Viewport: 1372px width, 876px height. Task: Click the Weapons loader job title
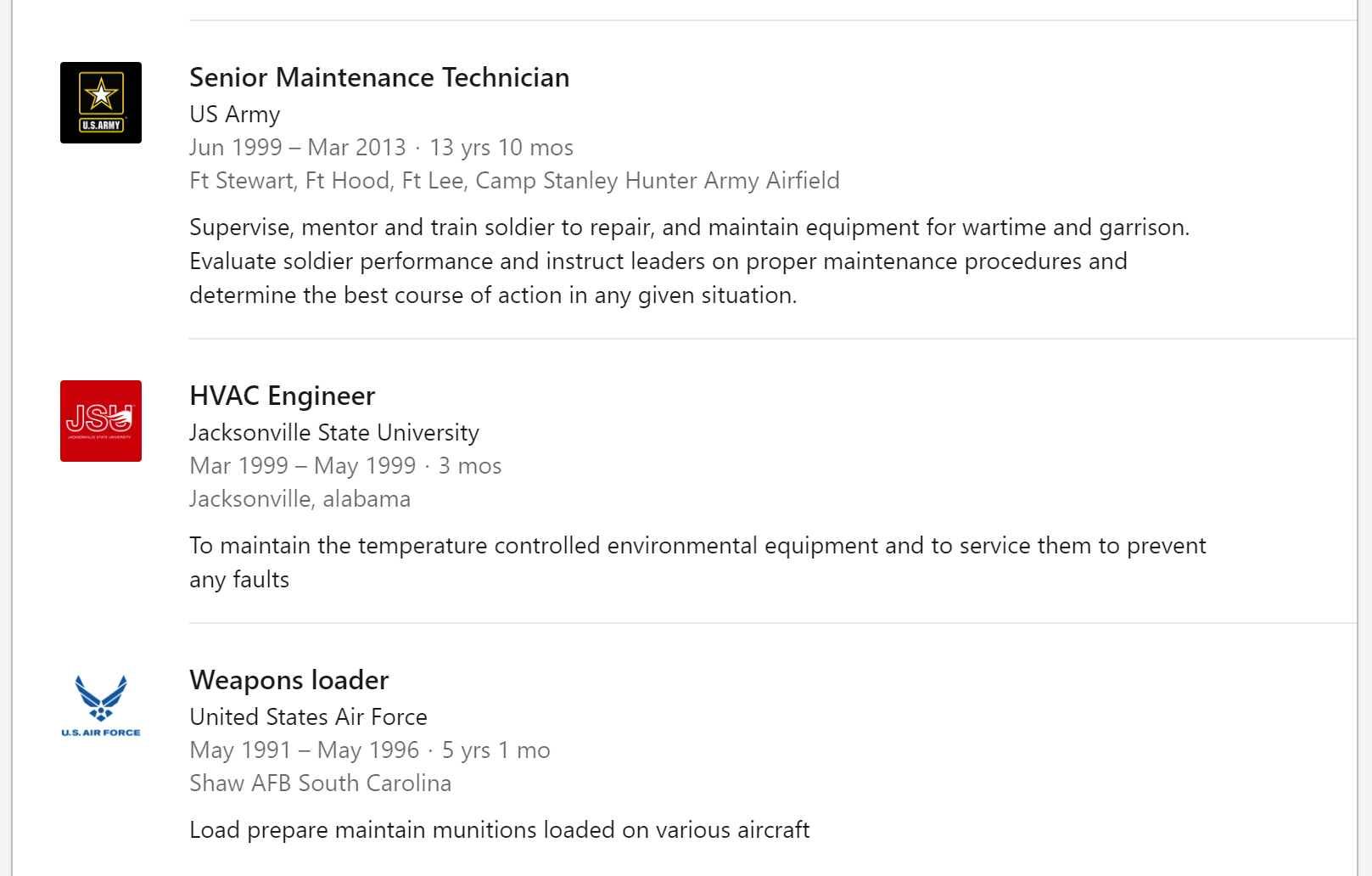(288, 680)
